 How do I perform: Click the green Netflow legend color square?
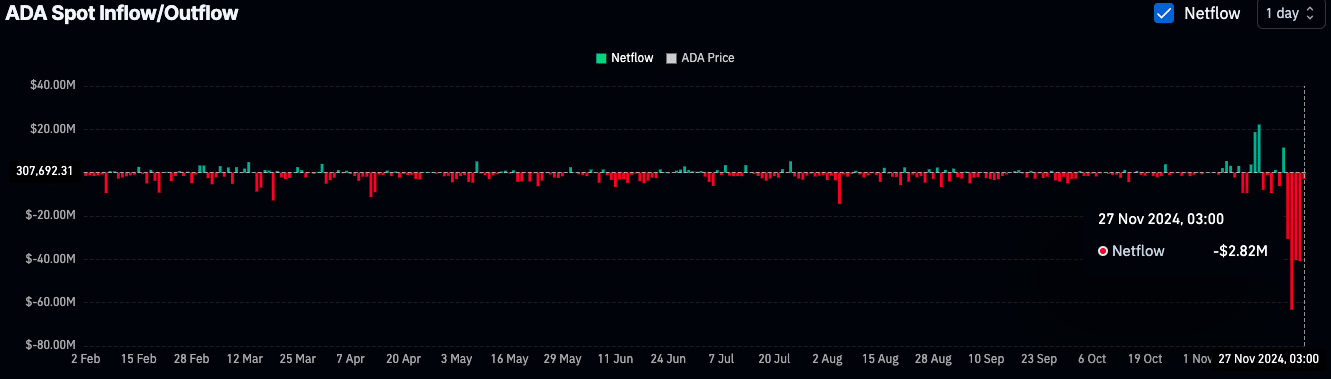coord(601,58)
